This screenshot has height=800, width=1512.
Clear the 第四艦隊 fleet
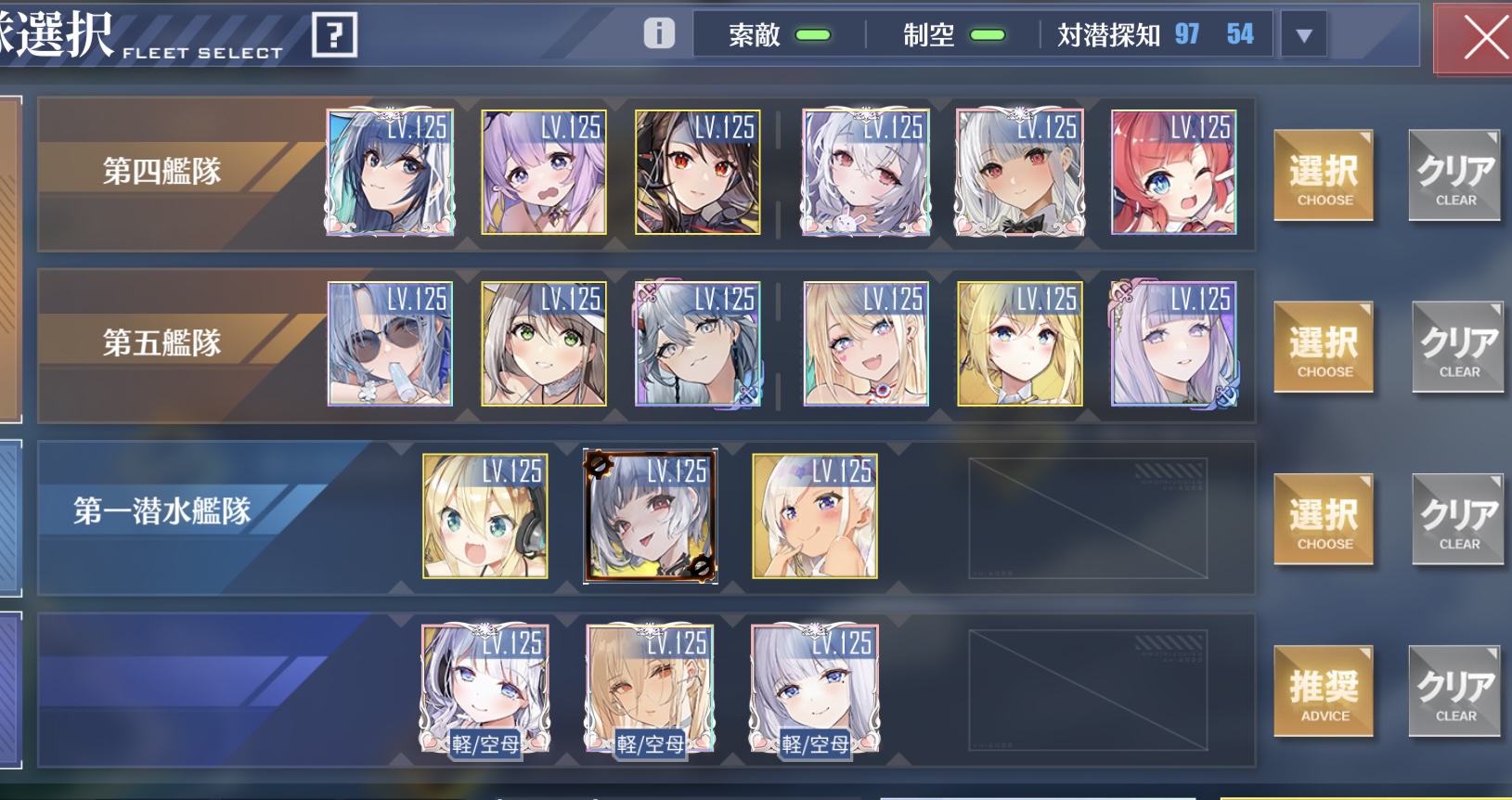[x=1455, y=175]
